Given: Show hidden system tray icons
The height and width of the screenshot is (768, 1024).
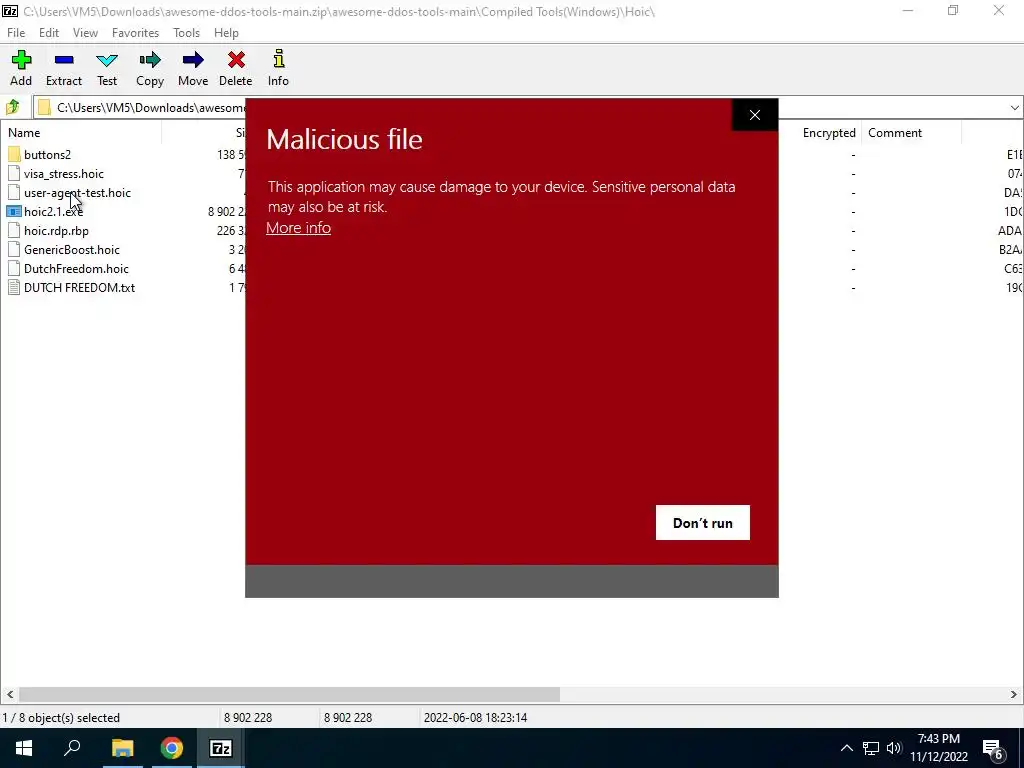Looking at the screenshot, I should coord(846,748).
